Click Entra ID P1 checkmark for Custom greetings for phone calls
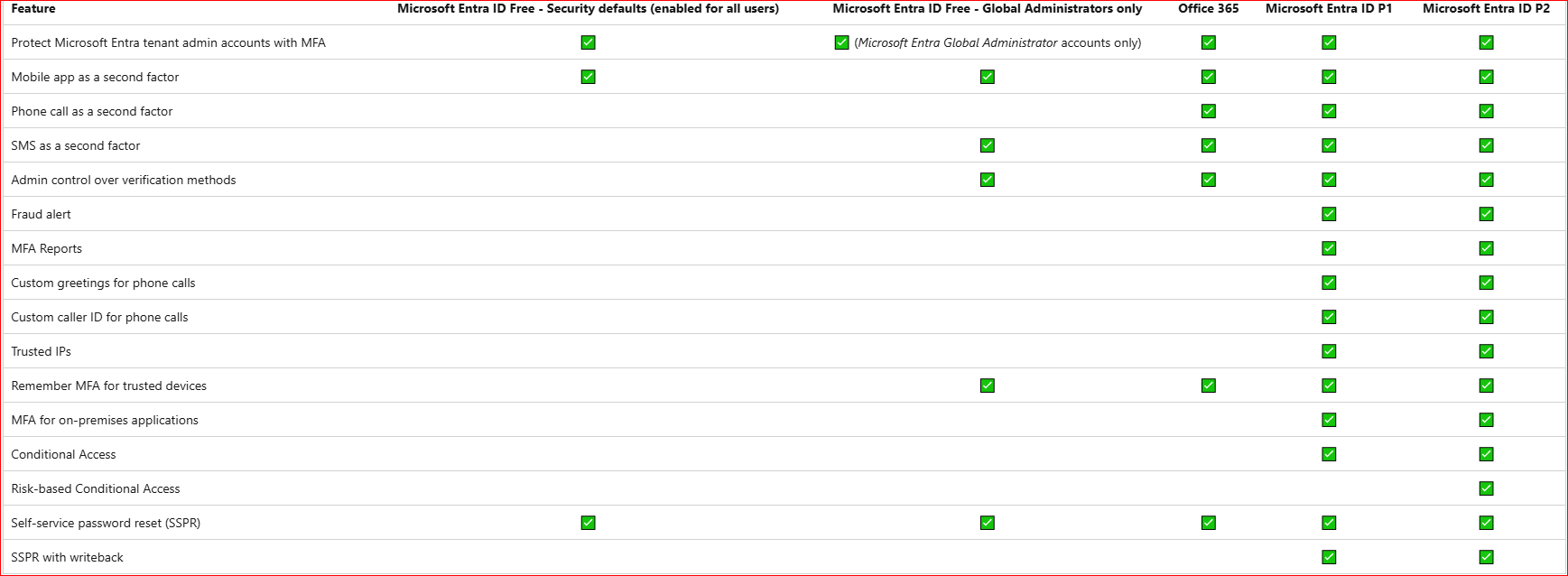The width and height of the screenshot is (1568, 576). tap(1329, 283)
